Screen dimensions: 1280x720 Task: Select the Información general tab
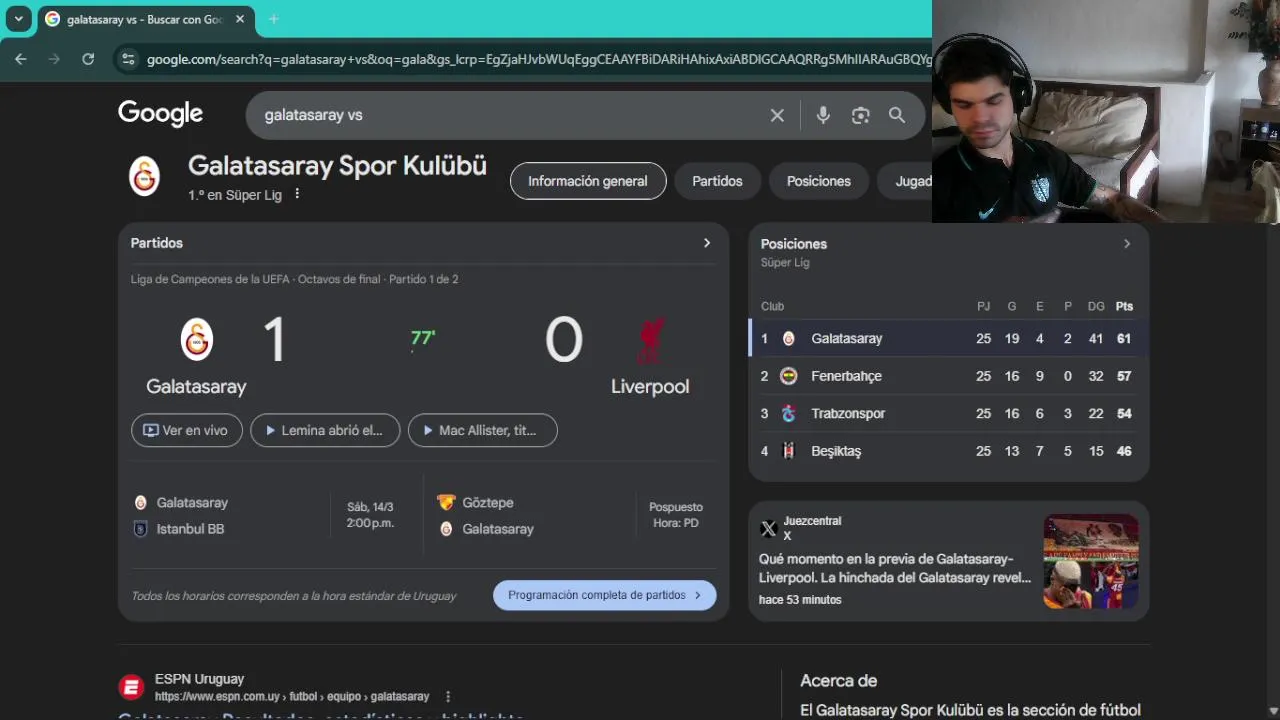pyautogui.click(x=588, y=181)
